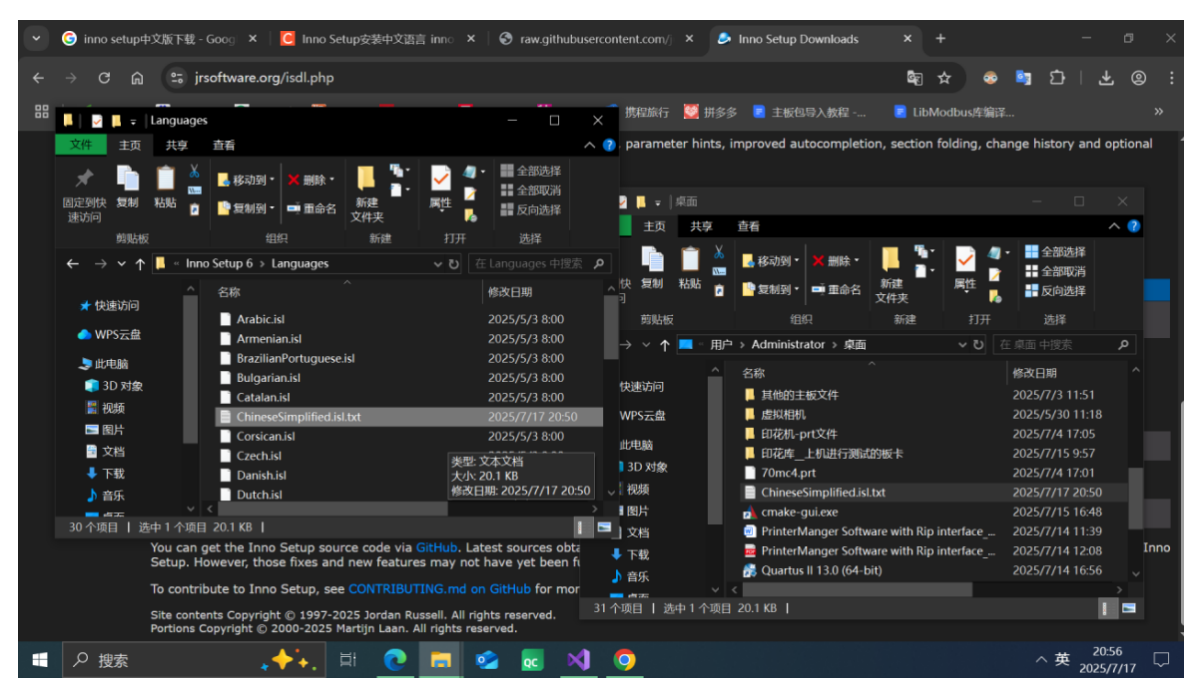
Task: Click the Up arrow in Languages window navigation
Action: click(140, 264)
